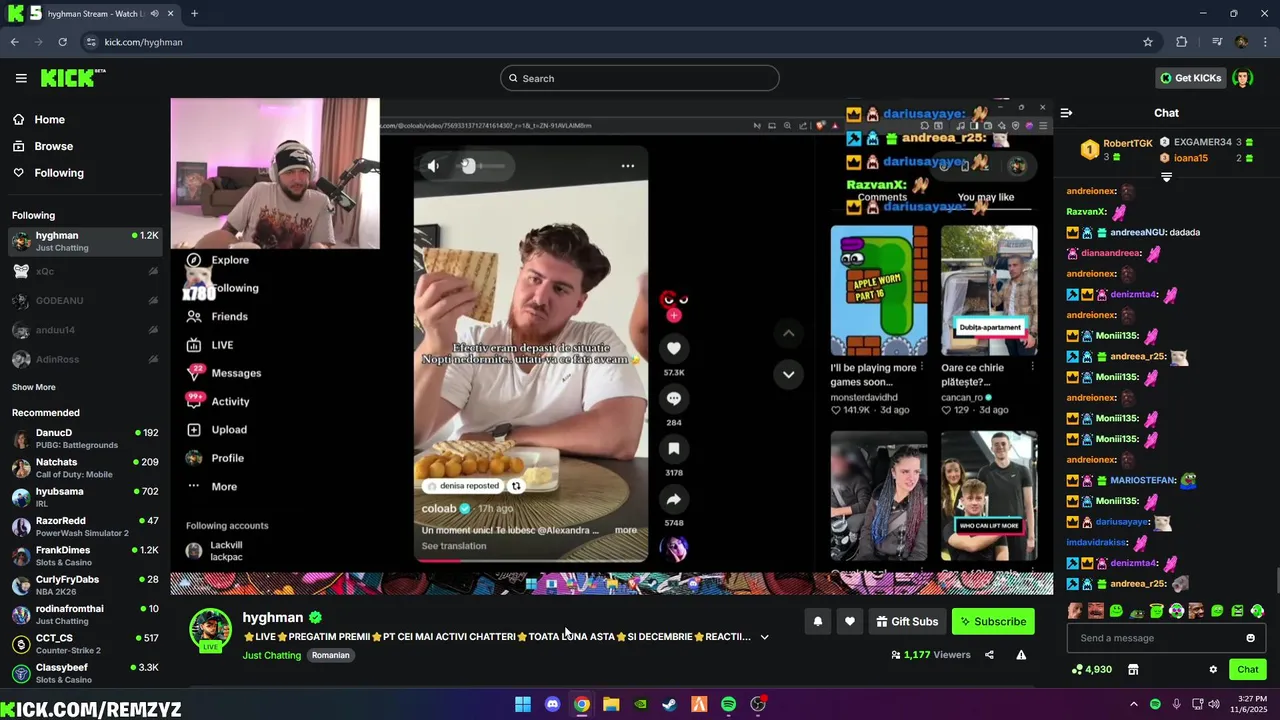Open the Chrome extensions puzzle icon
Screen dimensions: 1280x720
tap(1182, 42)
